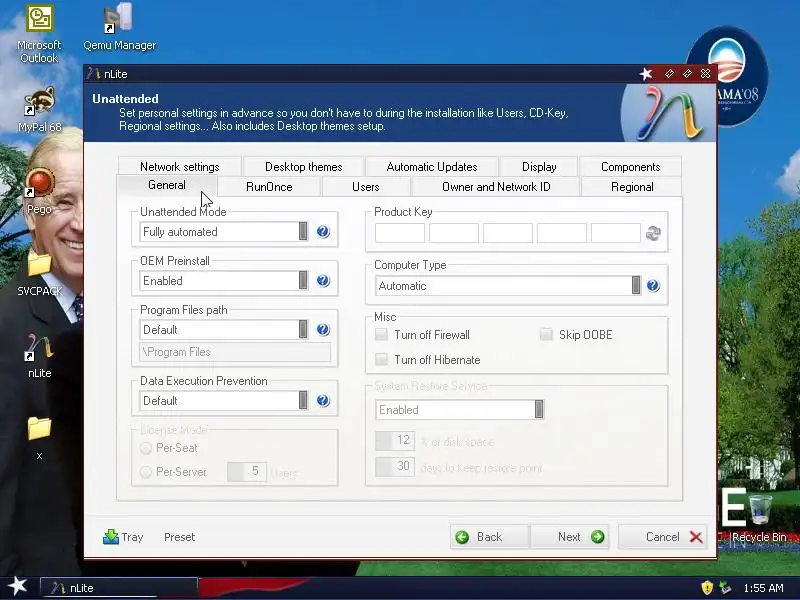Open the Owner and Network ID tab
Image resolution: width=800 pixels, height=600 pixels.
(x=496, y=187)
